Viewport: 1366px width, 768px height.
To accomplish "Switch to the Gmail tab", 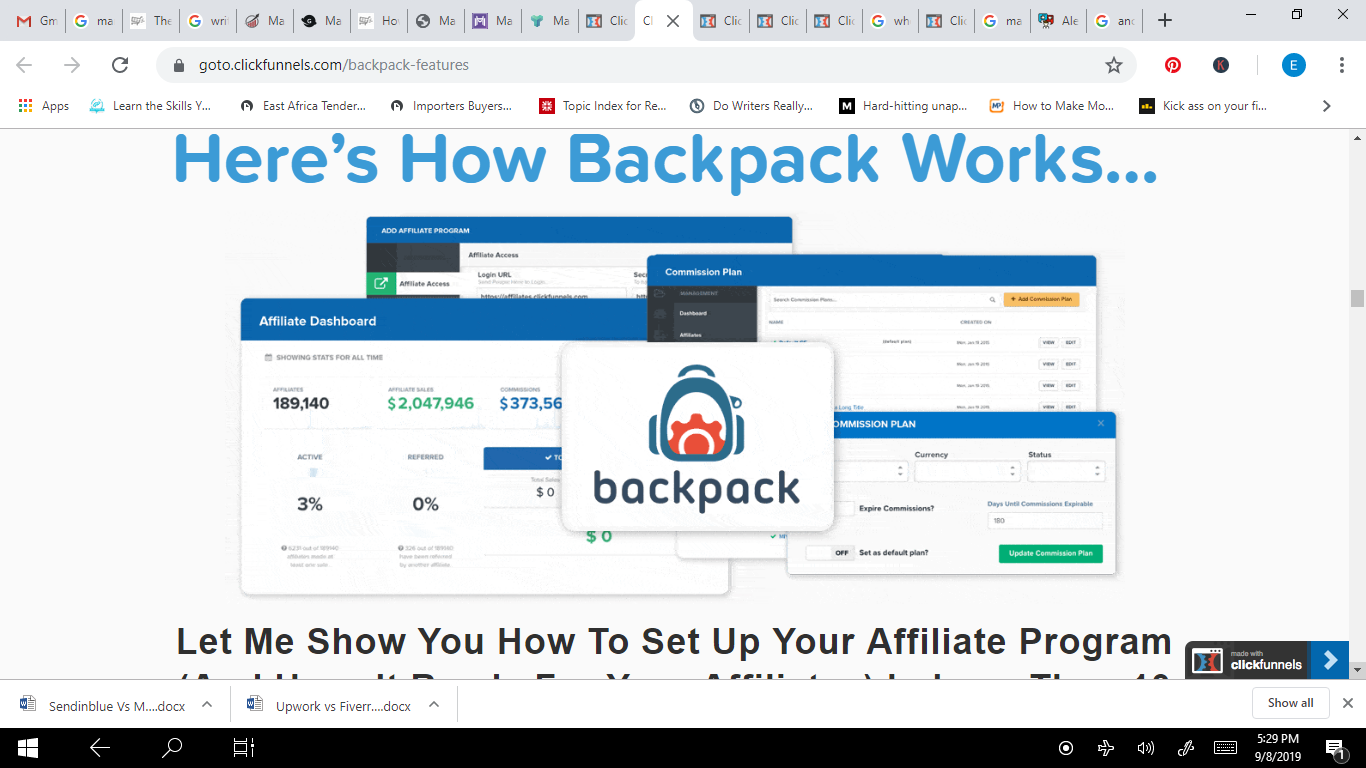I will tap(37, 21).
